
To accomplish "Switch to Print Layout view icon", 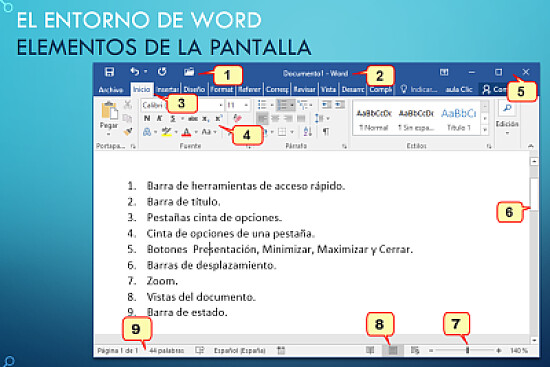I will 393,350.
